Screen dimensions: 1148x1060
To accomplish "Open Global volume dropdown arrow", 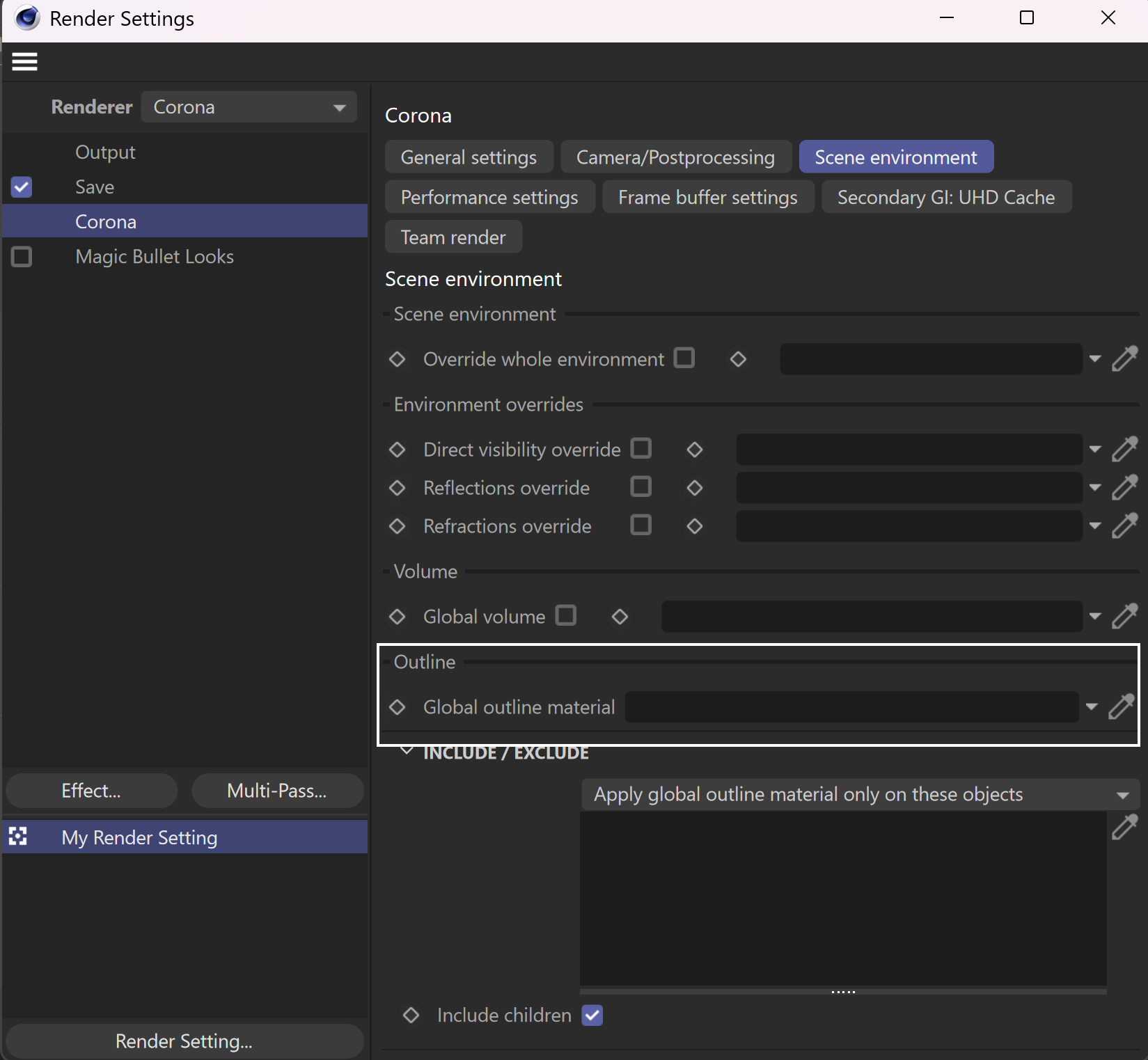I will 1095,617.
